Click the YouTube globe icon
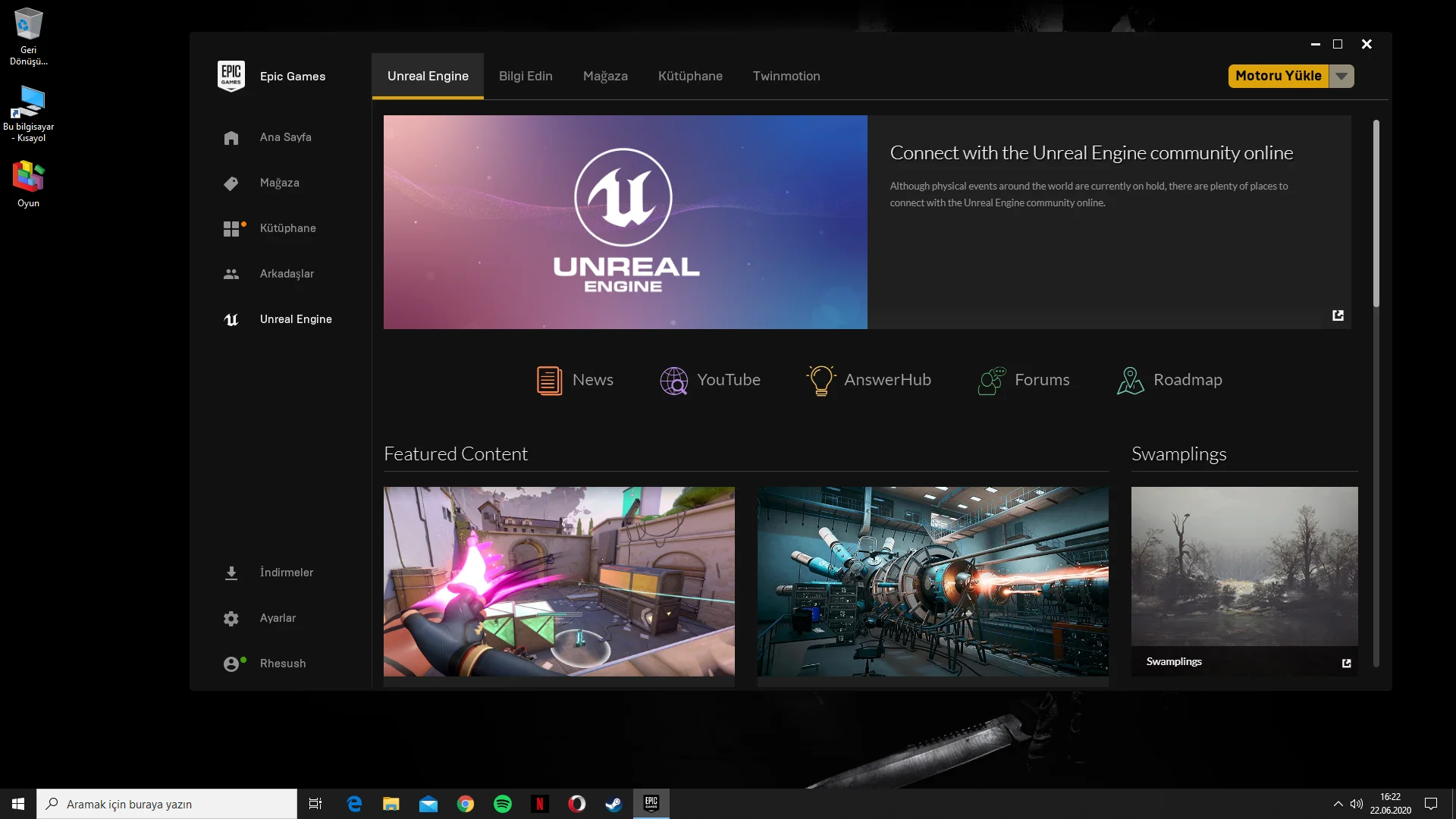The image size is (1456, 819). (673, 380)
